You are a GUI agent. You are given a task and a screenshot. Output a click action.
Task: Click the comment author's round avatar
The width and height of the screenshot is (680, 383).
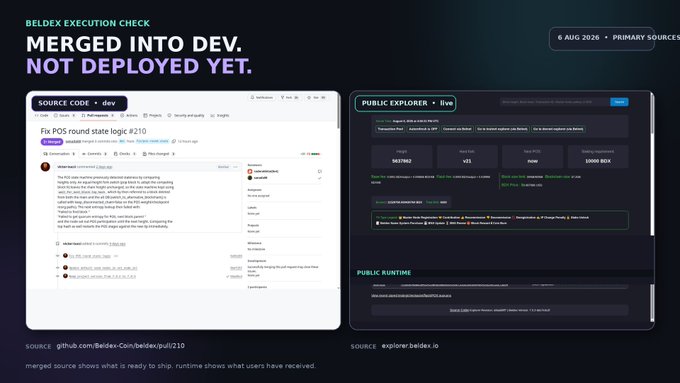(x=45, y=167)
